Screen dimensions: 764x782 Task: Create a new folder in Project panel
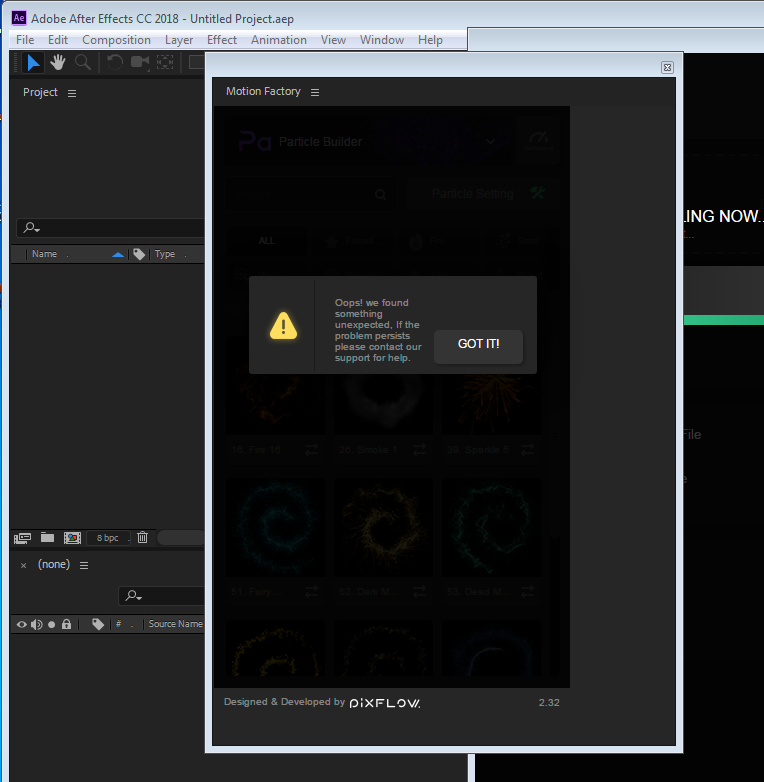[x=47, y=537]
